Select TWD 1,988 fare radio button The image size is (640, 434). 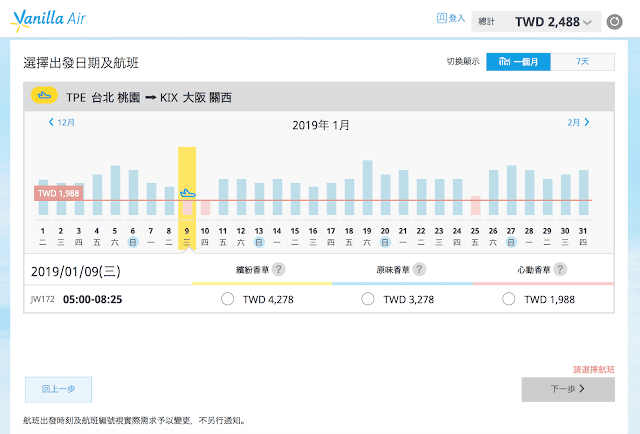coord(509,299)
